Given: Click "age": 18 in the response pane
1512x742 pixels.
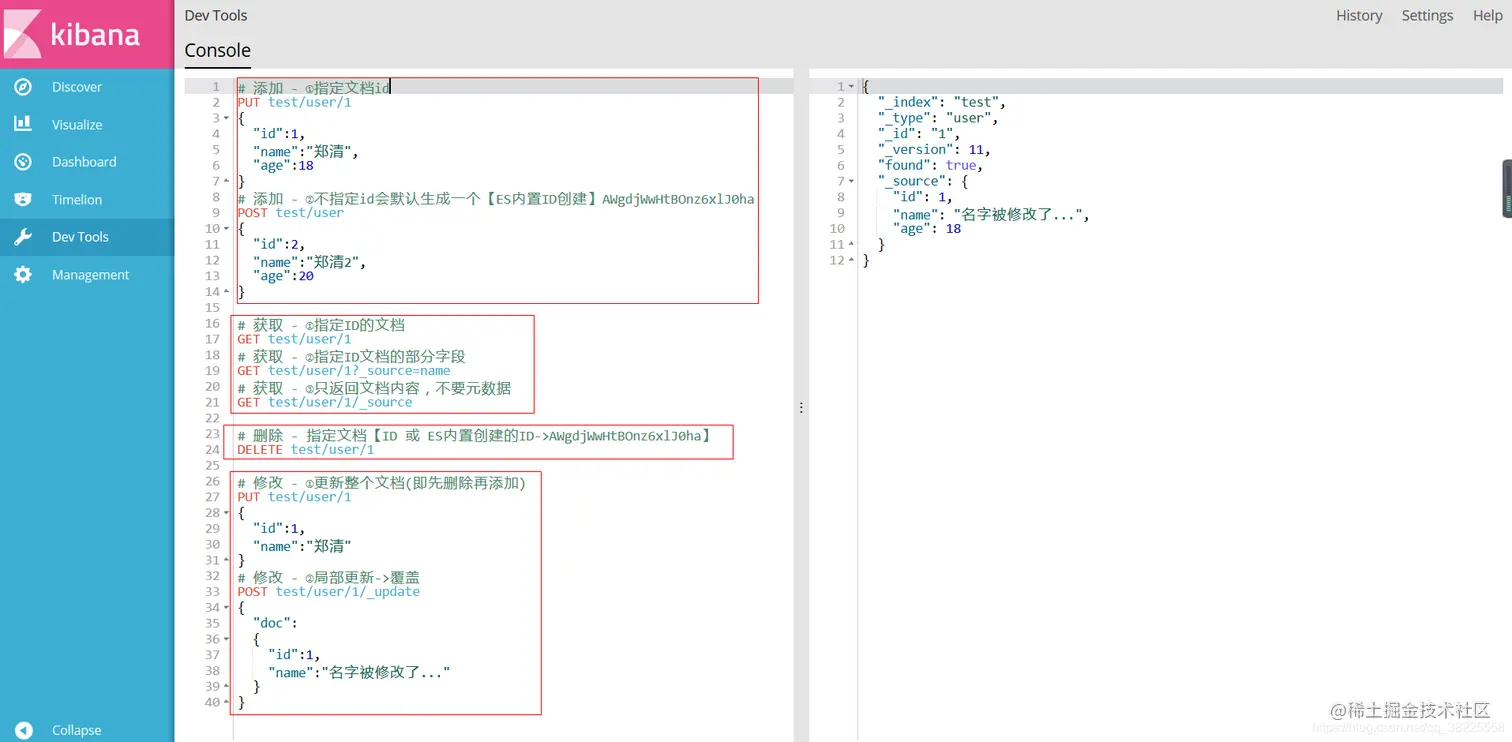Looking at the screenshot, I should click(927, 229).
